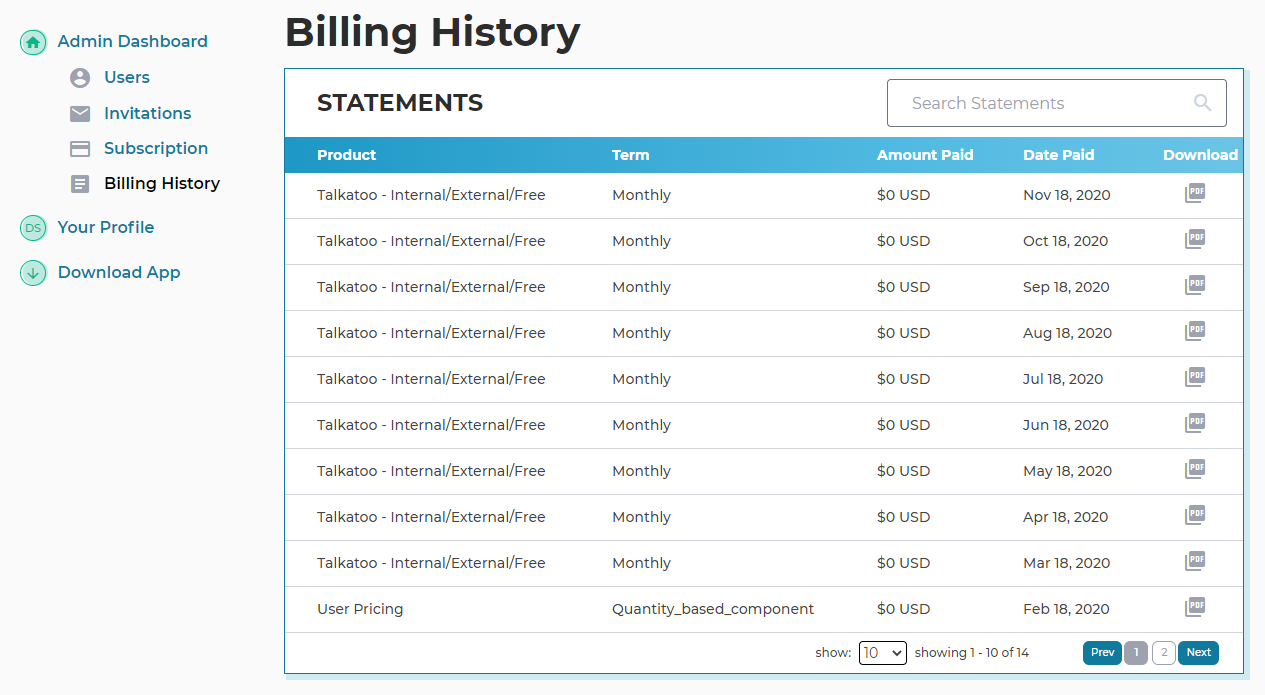Screen dimensions: 1265x695
Task: Click the May 18, 2020 date cell
Action: (1067, 471)
